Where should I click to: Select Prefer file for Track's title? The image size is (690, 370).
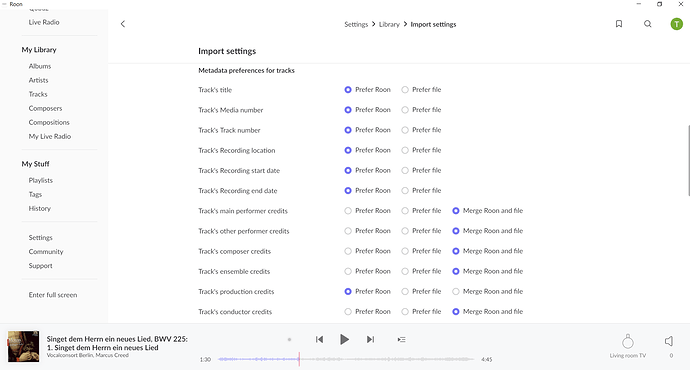405,90
